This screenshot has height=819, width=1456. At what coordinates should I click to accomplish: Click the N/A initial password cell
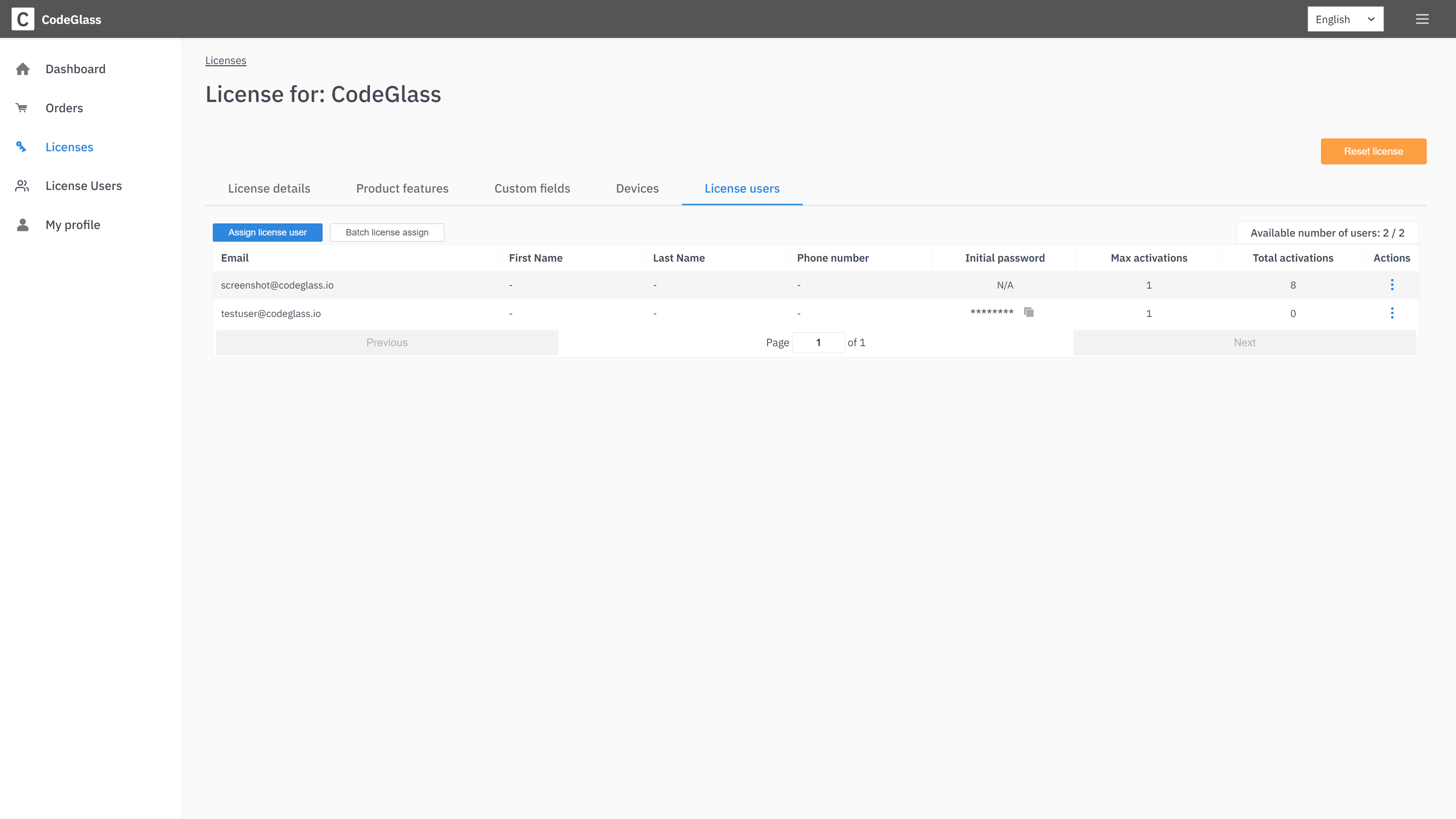[x=1005, y=286]
